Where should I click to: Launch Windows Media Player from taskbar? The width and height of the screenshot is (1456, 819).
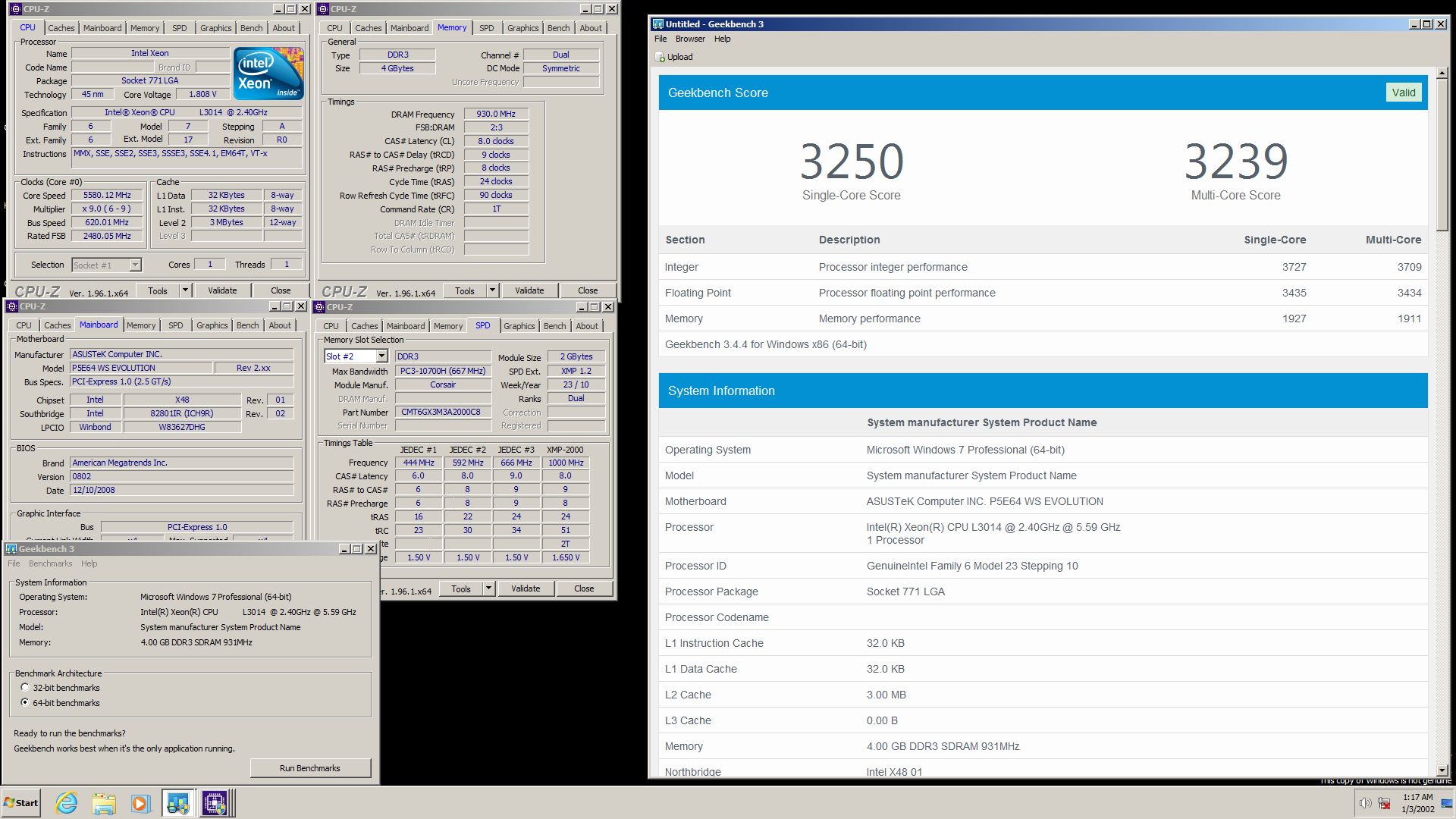[x=140, y=802]
